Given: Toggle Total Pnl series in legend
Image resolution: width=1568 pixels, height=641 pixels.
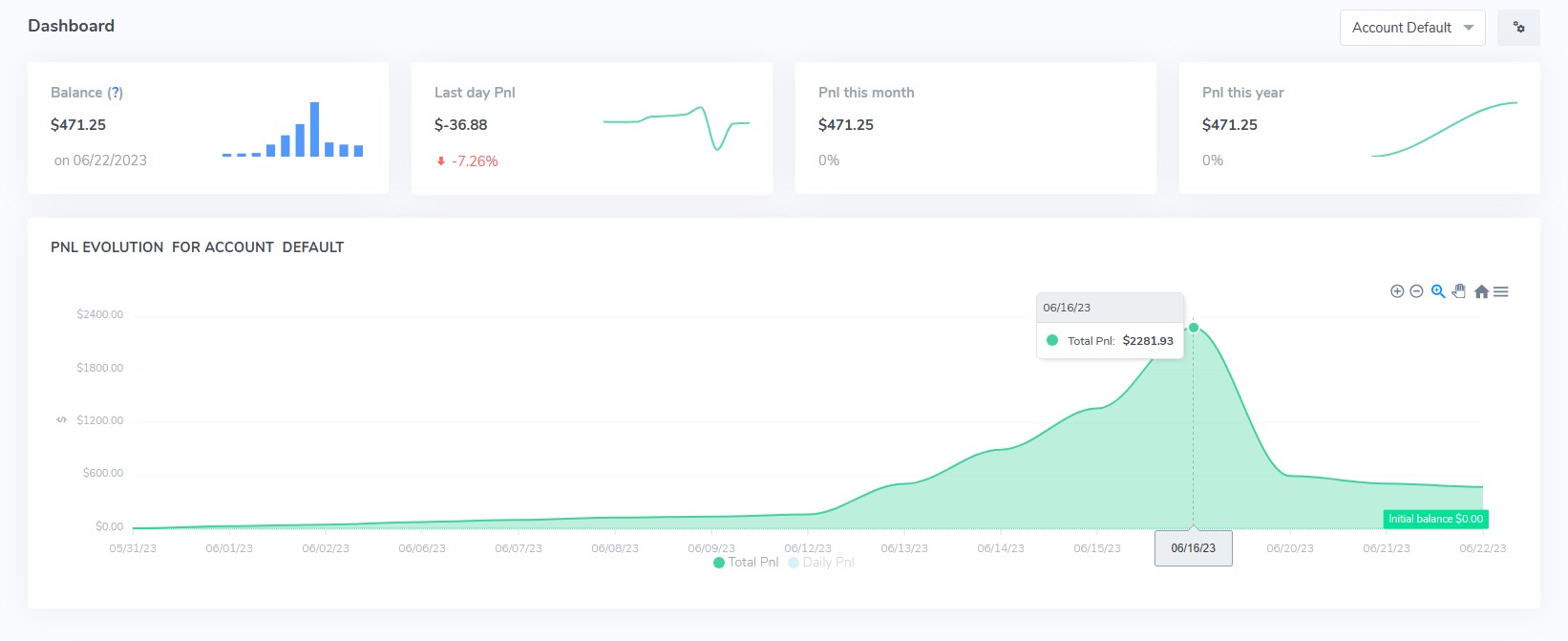Looking at the screenshot, I should 746,563.
